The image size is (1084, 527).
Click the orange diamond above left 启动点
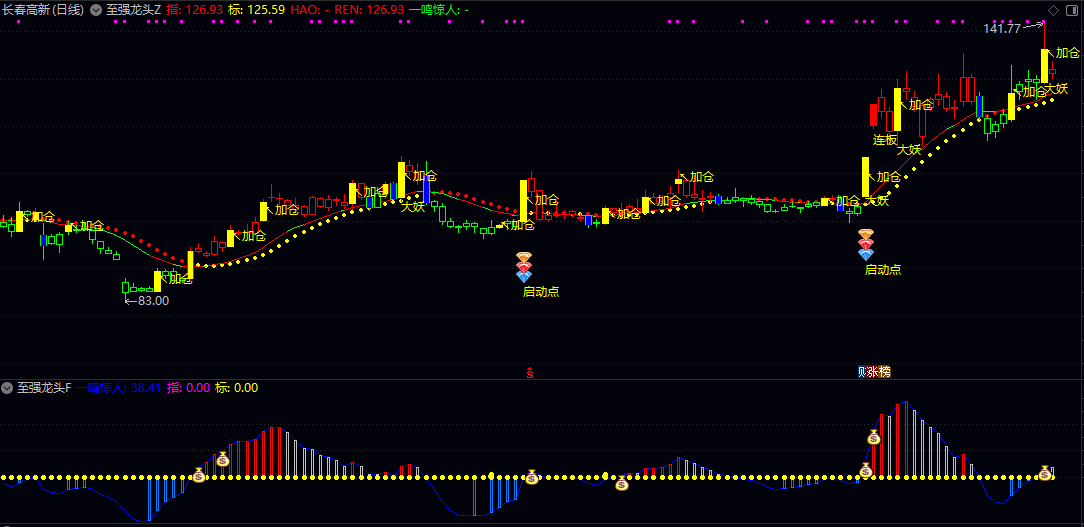(x=524, y=257)
